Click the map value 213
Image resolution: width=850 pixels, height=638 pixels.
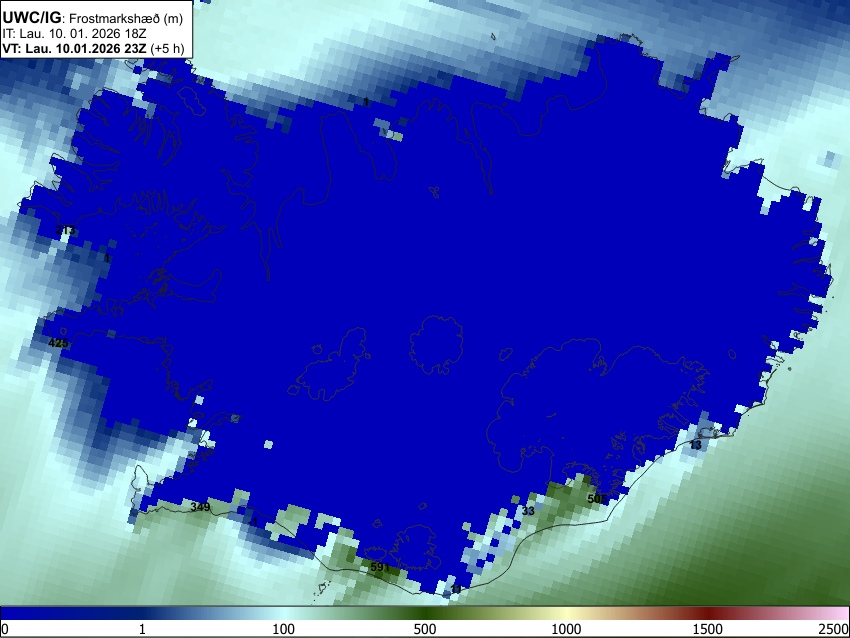(x=66, y=231)
